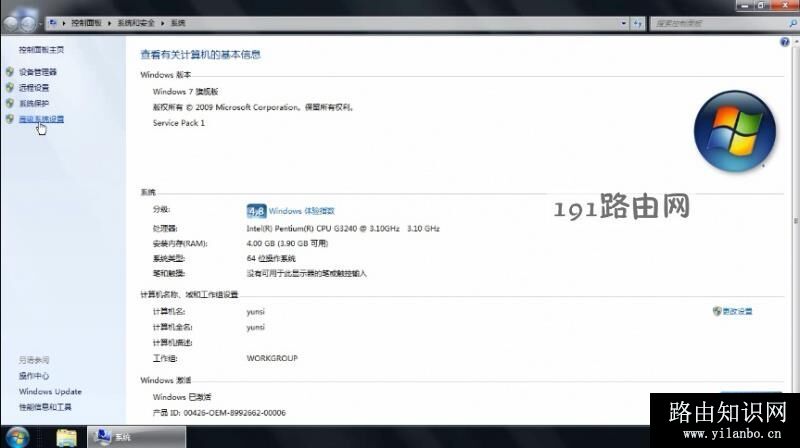Viewport: 800px width, 448px height.
Task: Click the address bar refresh button
Action: point(638,23)
